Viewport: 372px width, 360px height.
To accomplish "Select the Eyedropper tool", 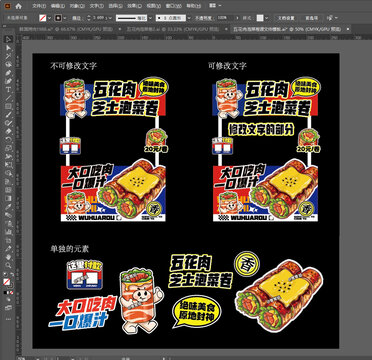I will pos(8,207).
